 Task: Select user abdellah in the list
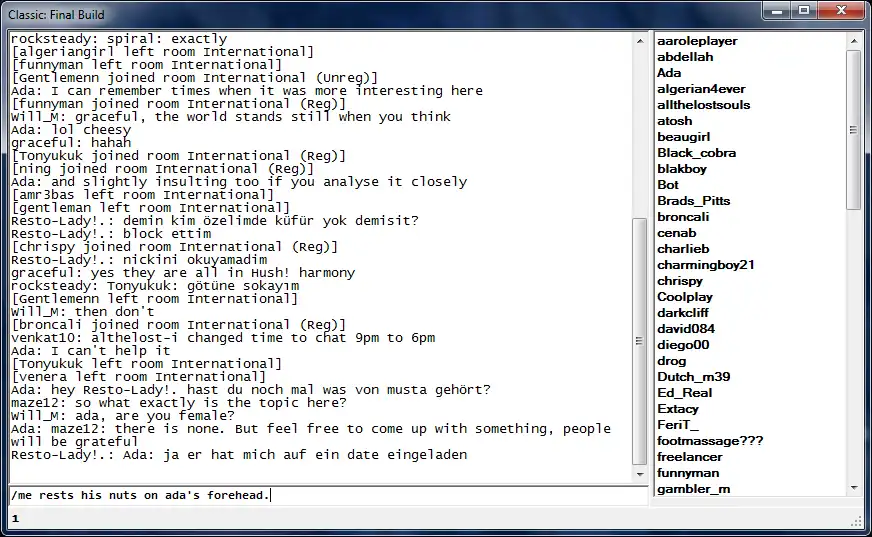point(685,57)
